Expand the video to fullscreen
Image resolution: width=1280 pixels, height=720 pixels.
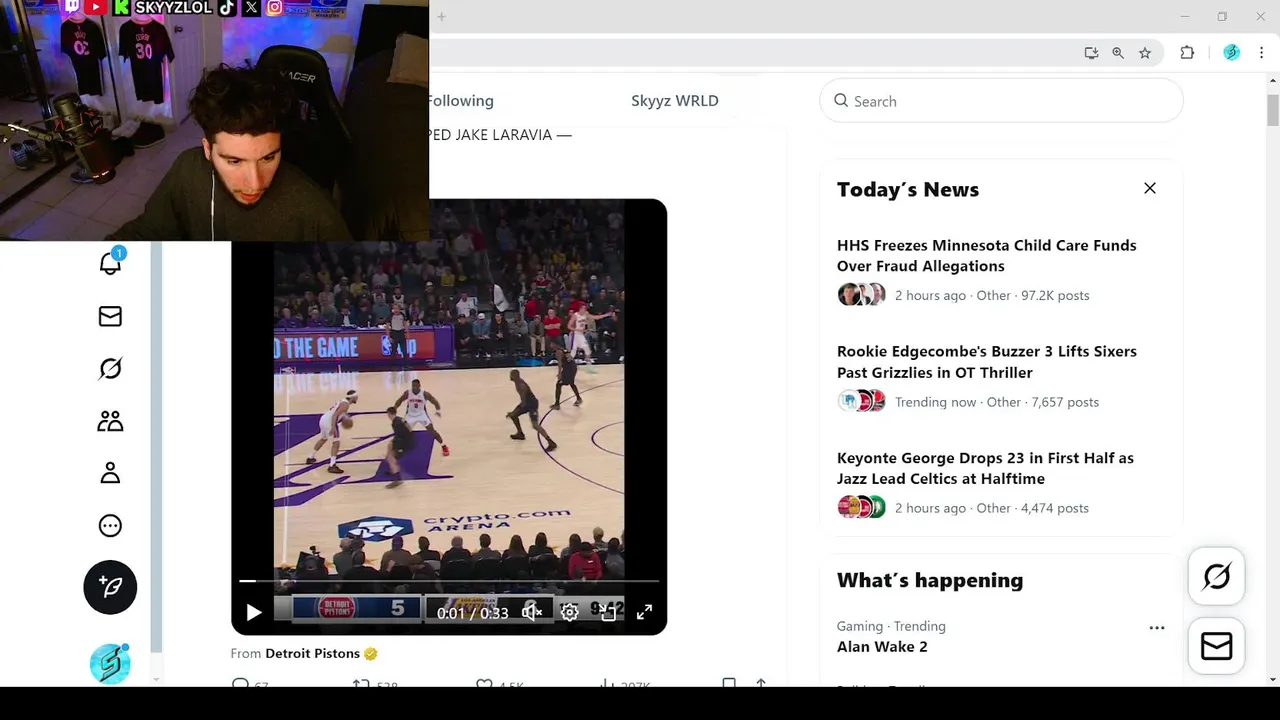[644, 612]
